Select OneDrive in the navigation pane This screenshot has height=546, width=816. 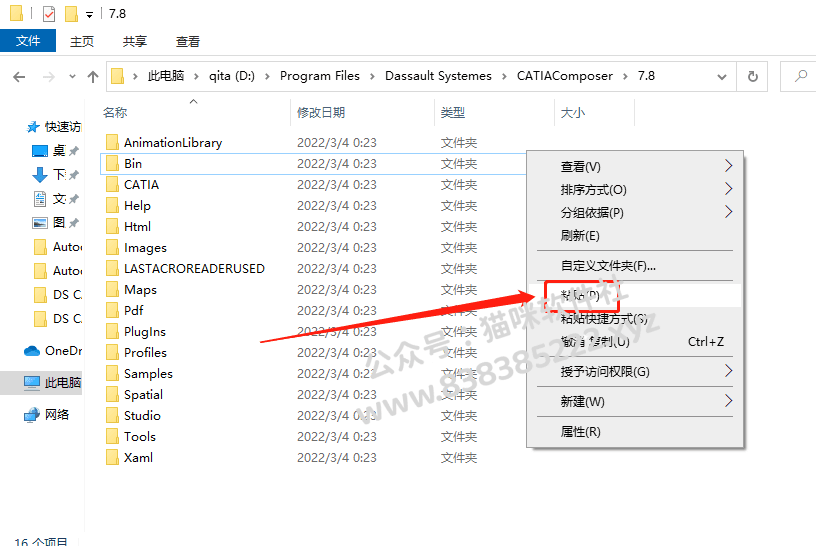coord(53,351)
